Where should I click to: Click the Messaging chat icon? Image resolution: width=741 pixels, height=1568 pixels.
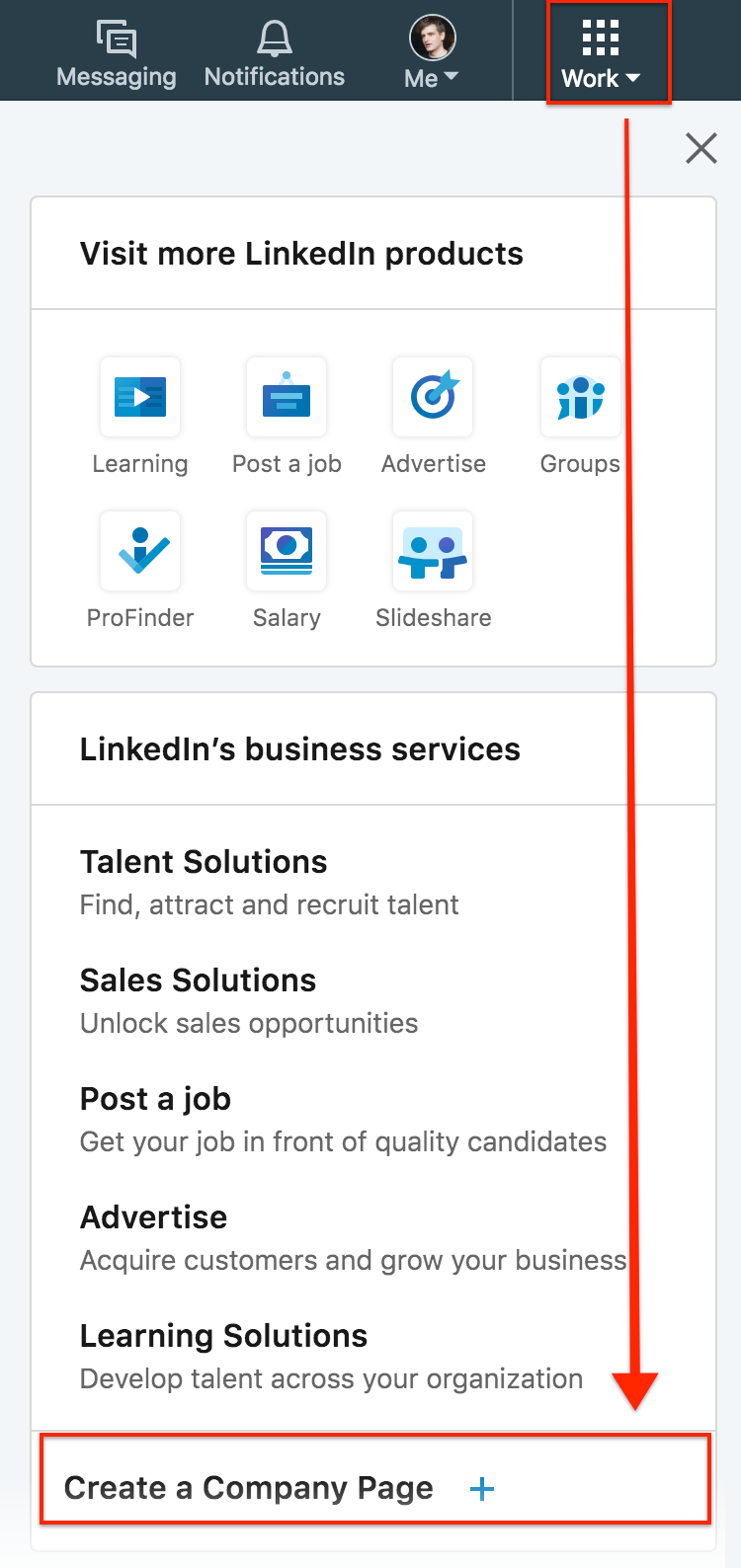(116, 38)
